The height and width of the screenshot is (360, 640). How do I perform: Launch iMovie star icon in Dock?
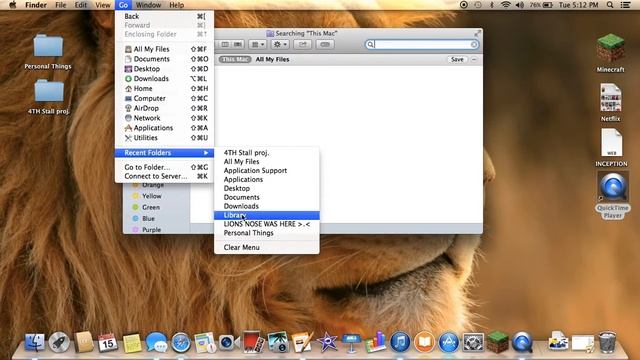point(327,342)
